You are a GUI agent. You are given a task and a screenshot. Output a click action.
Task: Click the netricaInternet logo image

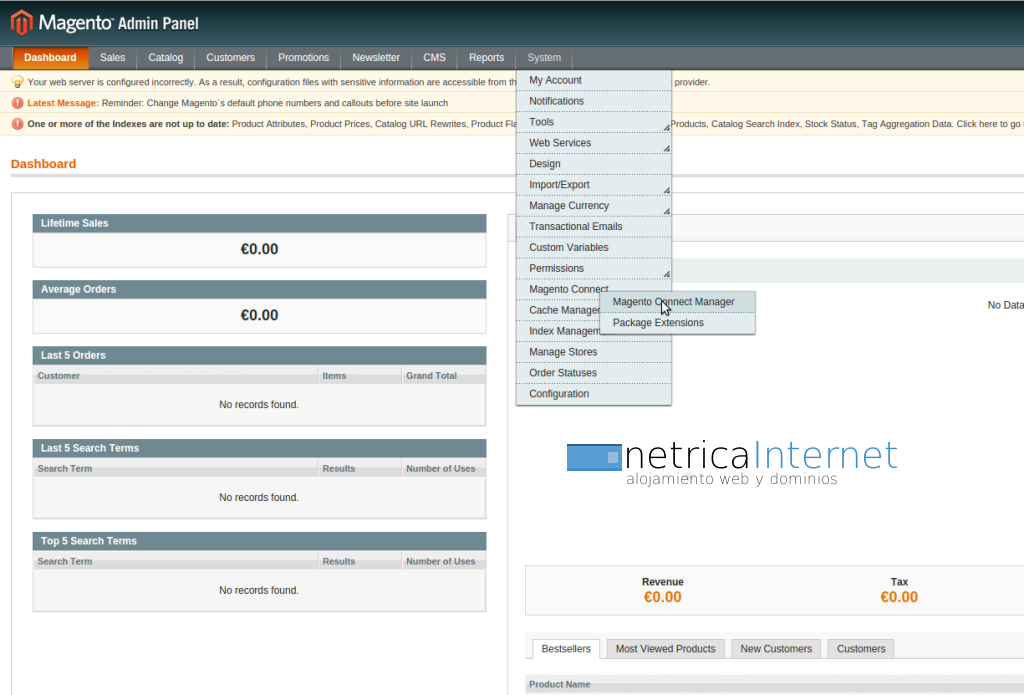tap(732, 462)
